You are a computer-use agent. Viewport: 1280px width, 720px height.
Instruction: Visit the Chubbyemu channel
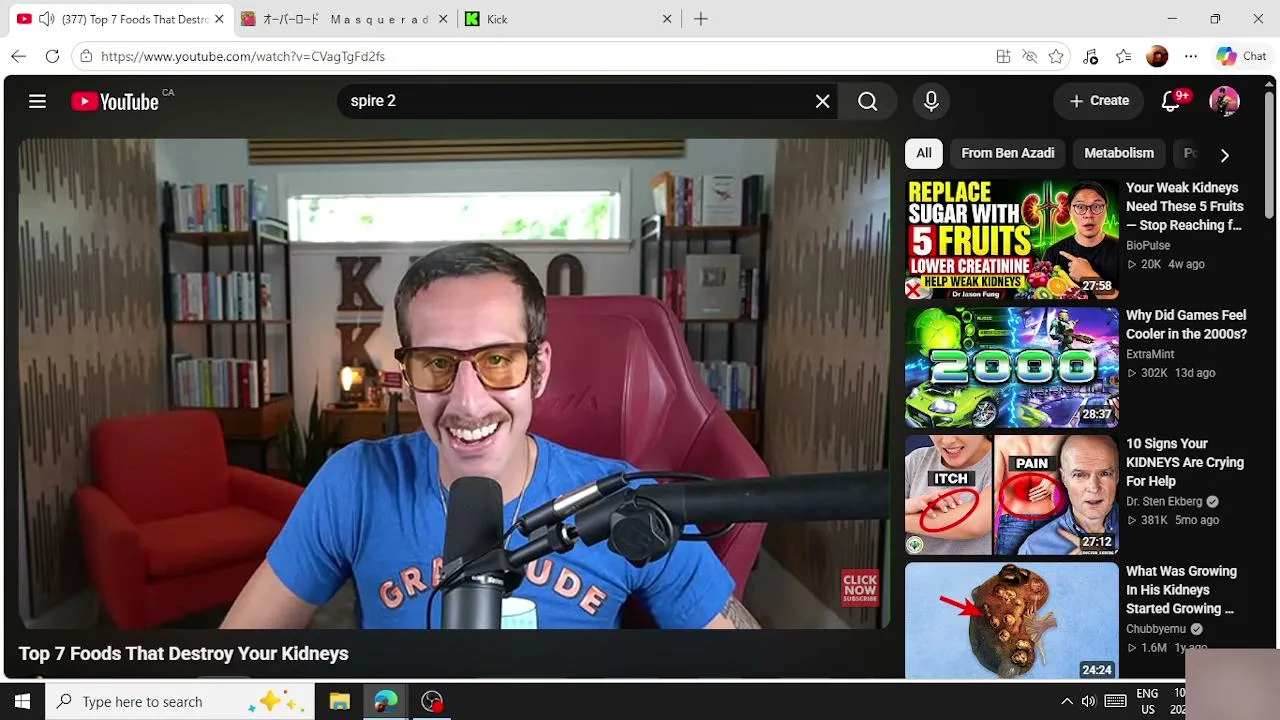pyautogui.click(x=1156, y=629)
